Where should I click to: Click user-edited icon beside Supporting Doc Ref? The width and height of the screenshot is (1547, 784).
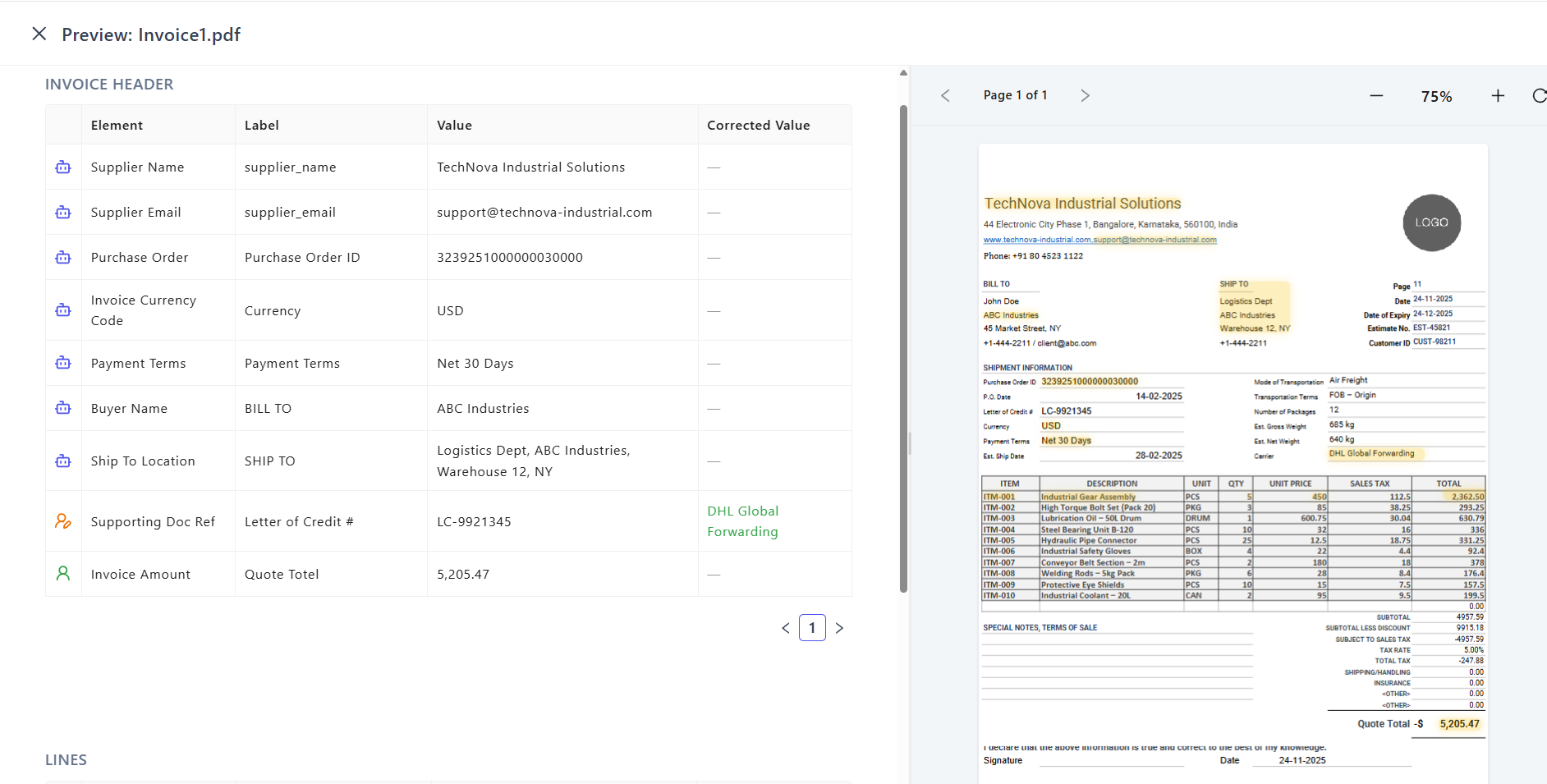click(63, 521)
